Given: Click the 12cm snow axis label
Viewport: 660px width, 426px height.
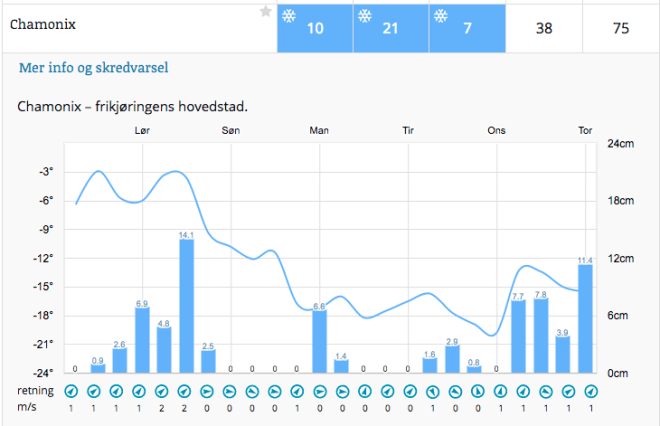Looking at the screenshot, I should [x=620, y=258].
